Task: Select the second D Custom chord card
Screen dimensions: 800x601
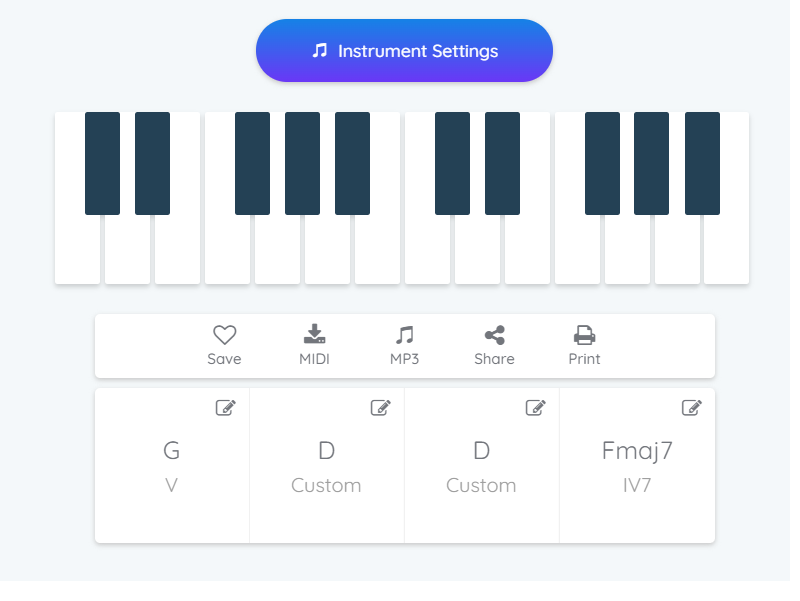Action: [482, 465]
